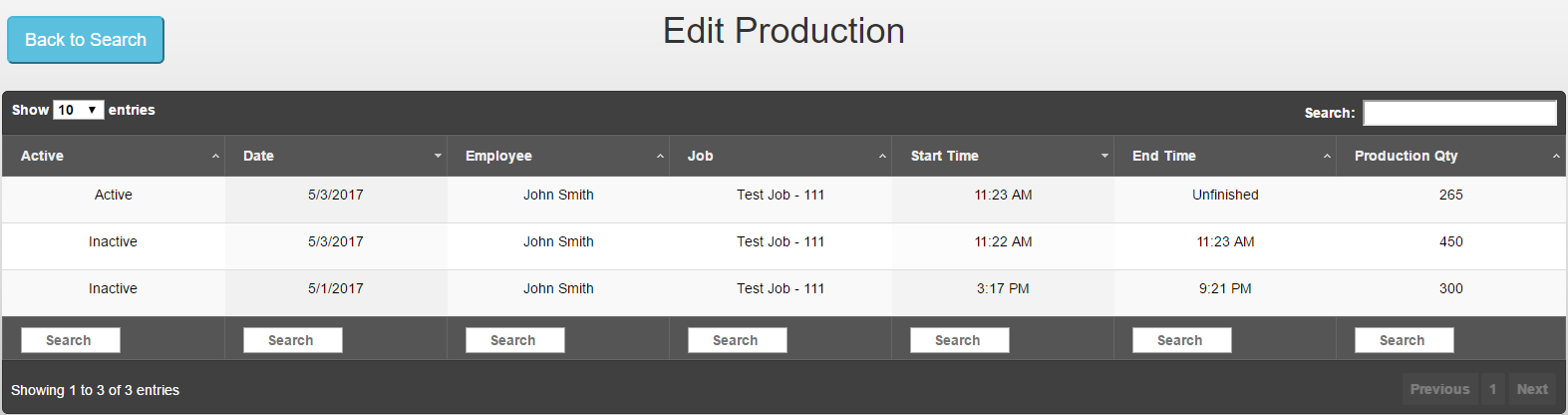Click the Employee column filter box
This screenshot has height=415, width=1568.
coord(515,340)
